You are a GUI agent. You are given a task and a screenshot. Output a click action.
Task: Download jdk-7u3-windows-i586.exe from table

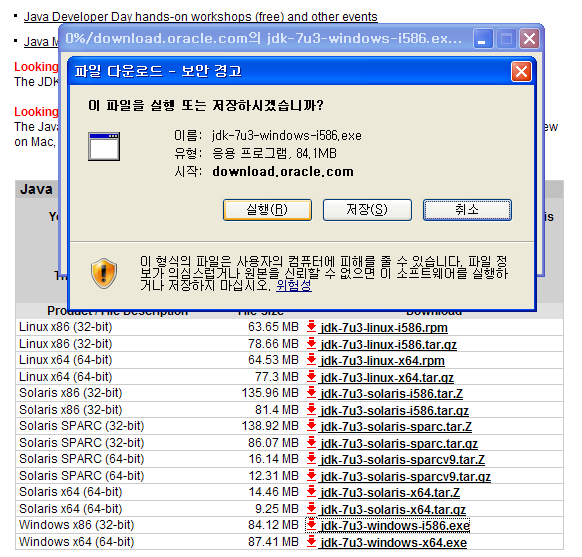395,526
